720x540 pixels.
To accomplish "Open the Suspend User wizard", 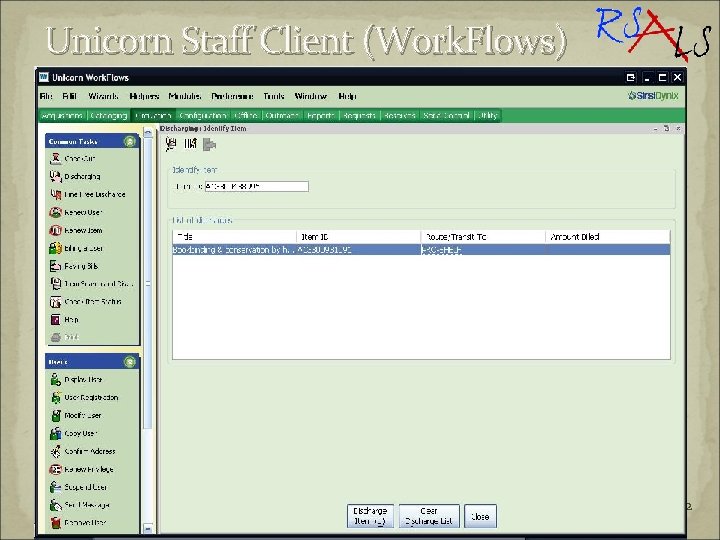I will (78, 487).
